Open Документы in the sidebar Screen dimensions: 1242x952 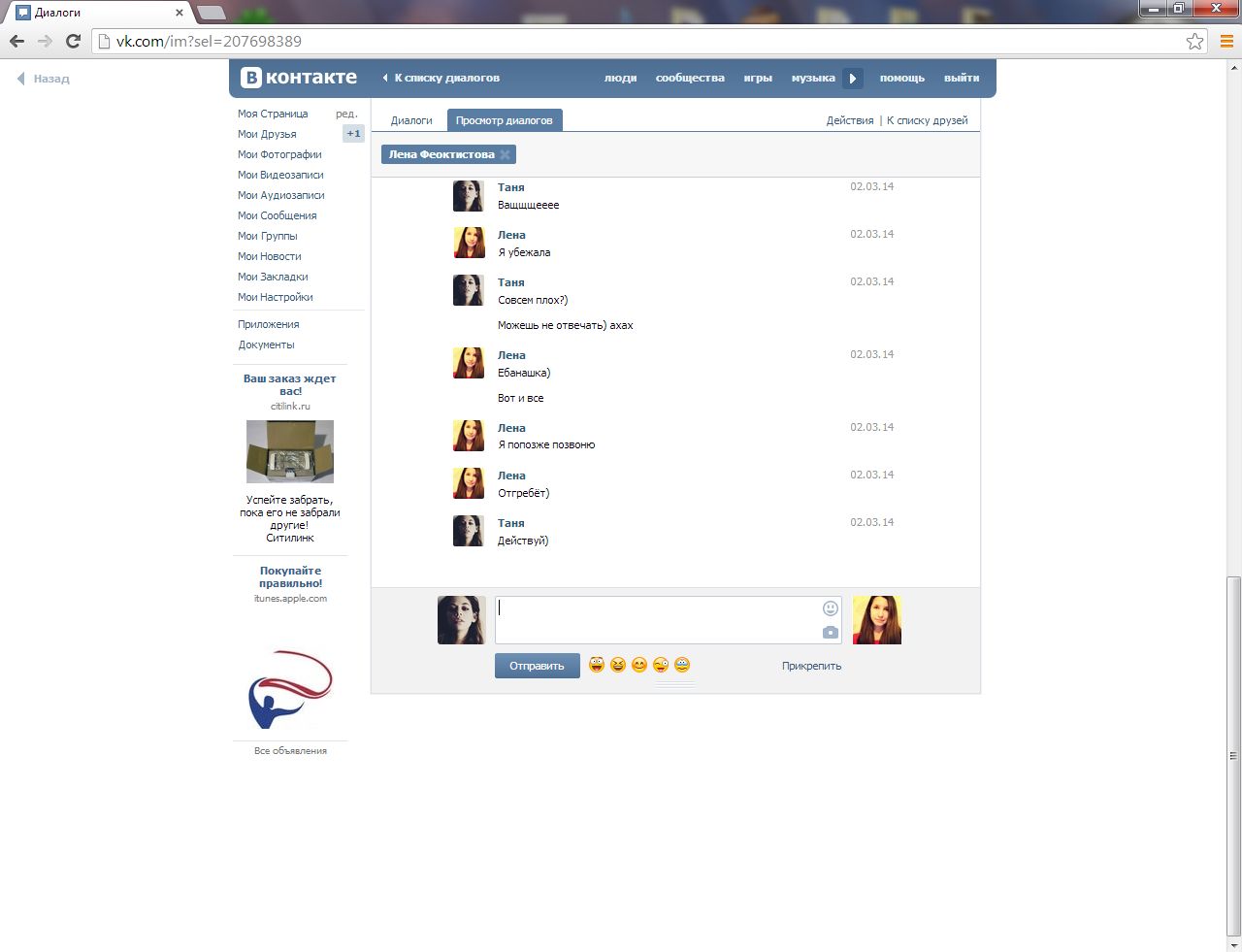tap(267, 345)
